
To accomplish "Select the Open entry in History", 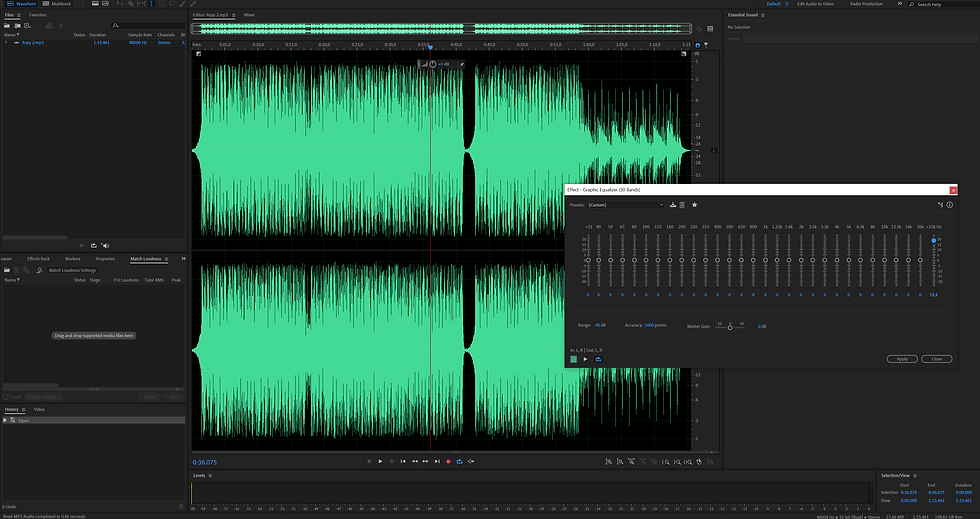I will tap(94, 420).
